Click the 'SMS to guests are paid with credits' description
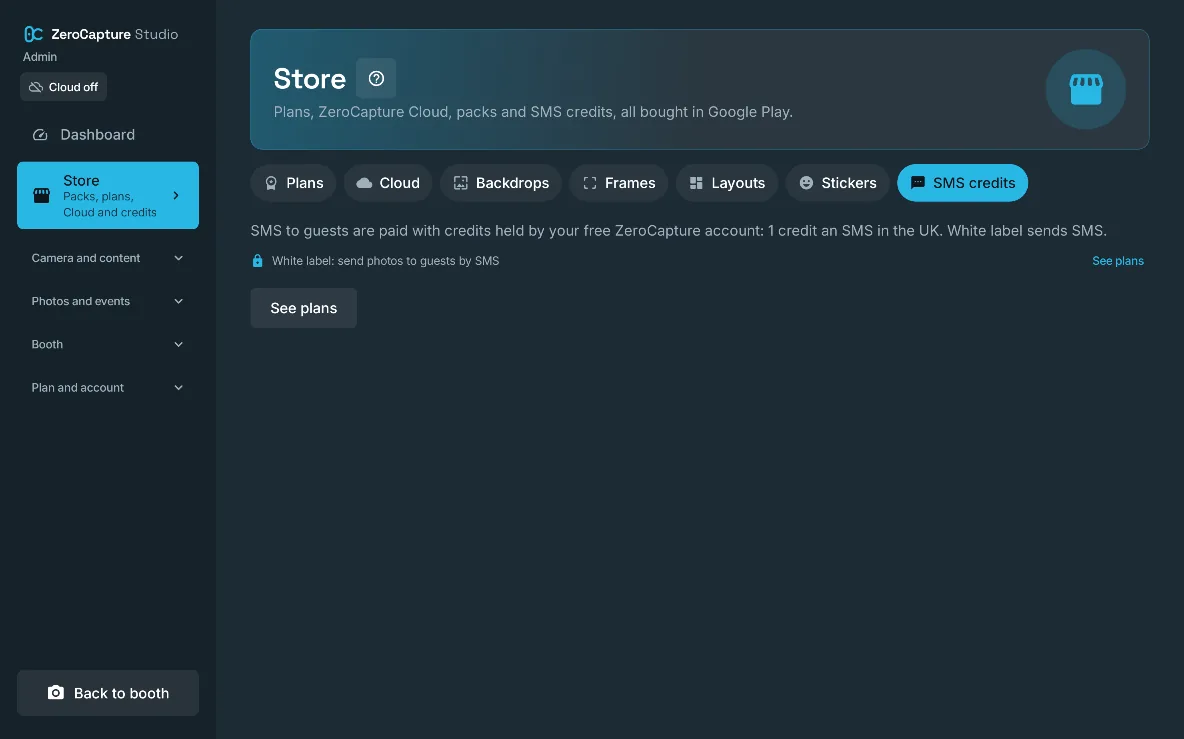Viewport: 1184px width, 739px height. tap(679, 230)
